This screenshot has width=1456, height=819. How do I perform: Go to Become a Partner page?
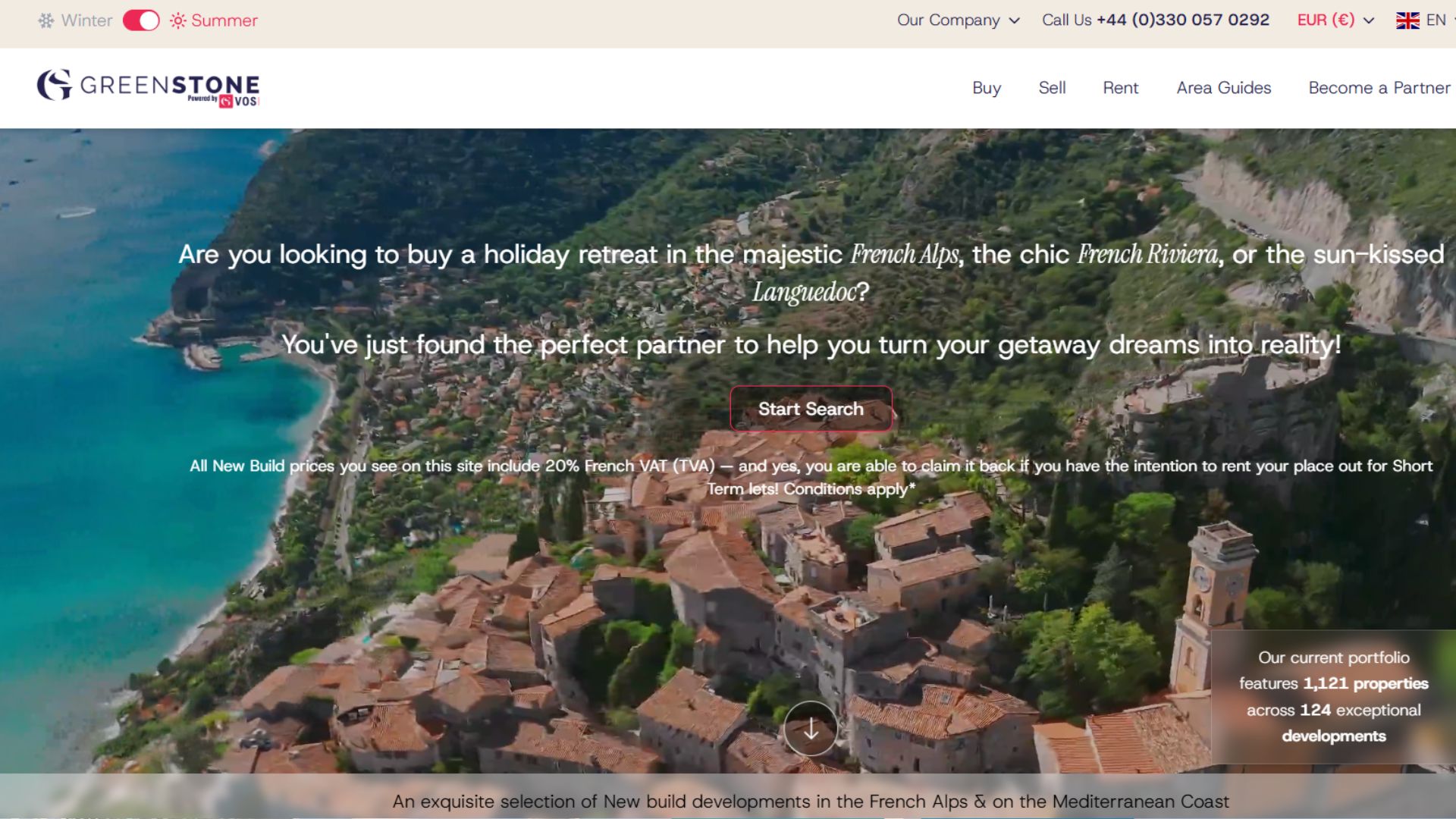pyautogui.click(x=1379, y=88)
